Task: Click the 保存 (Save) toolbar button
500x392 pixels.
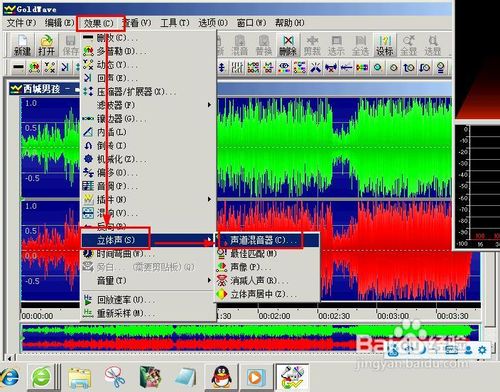Action: coord(70,46)
